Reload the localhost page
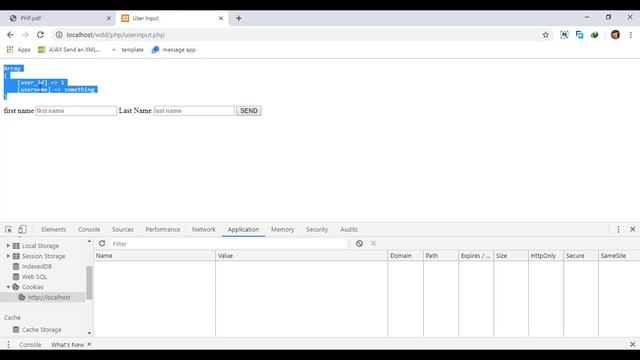Image resolution: width=640 pixels, height=360 pixels. [40, 35]
